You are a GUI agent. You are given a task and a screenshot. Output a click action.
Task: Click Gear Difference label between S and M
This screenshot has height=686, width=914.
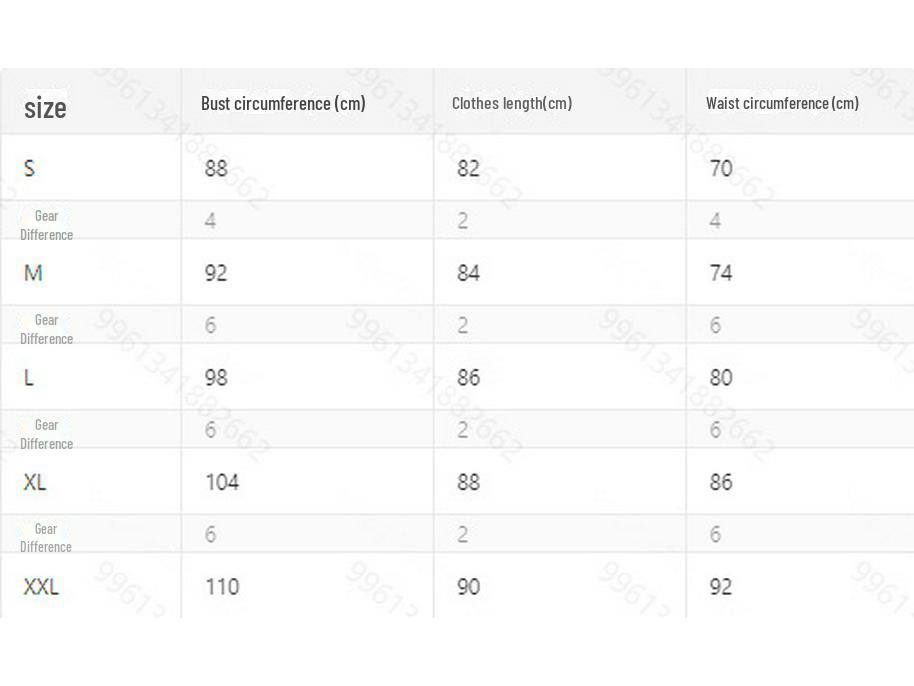pos(47,225)
